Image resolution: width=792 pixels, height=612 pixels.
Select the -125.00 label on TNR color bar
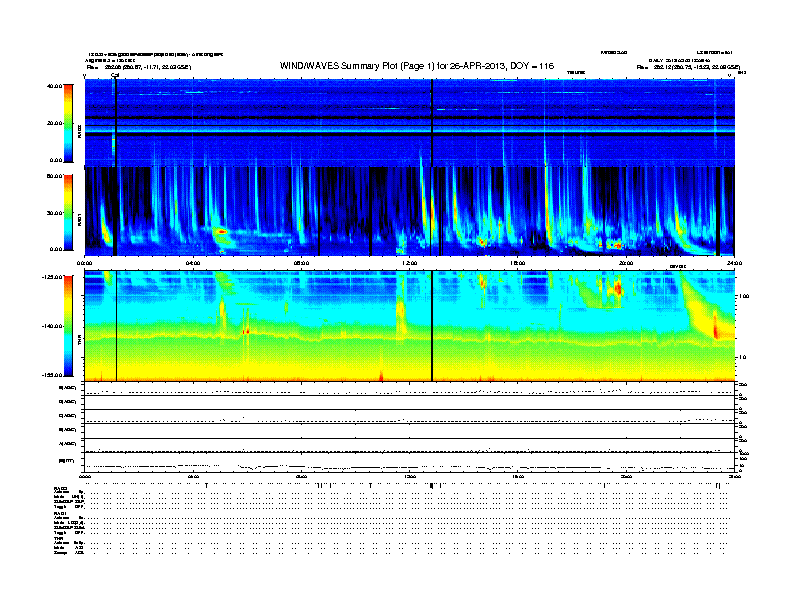[52, 277]
